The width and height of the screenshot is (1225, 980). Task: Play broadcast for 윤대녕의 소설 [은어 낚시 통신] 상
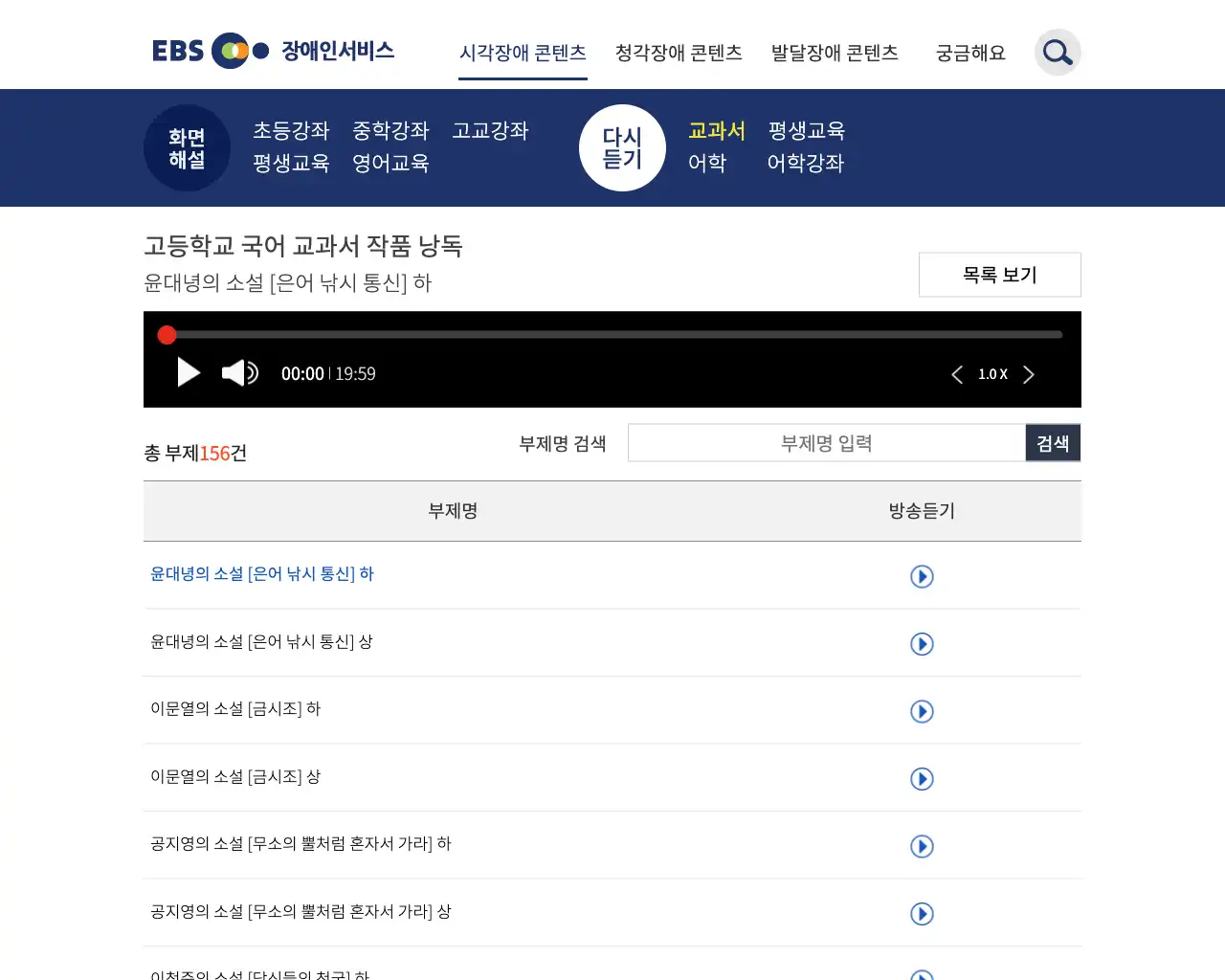[922, 644]
